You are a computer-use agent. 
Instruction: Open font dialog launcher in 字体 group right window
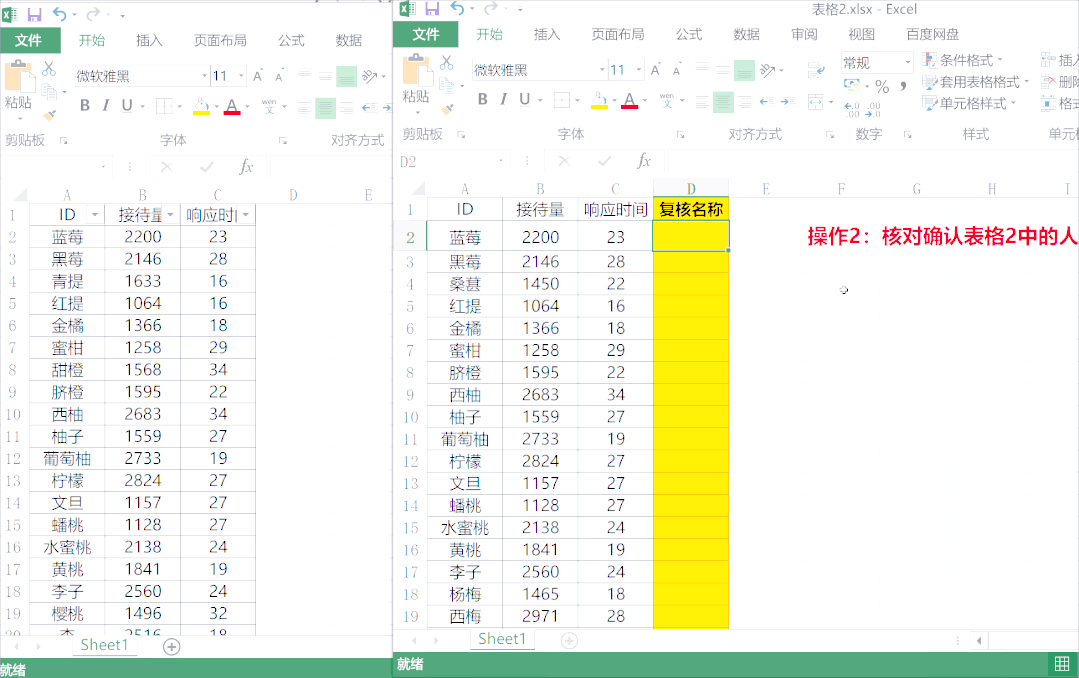(x=680, y=135)
